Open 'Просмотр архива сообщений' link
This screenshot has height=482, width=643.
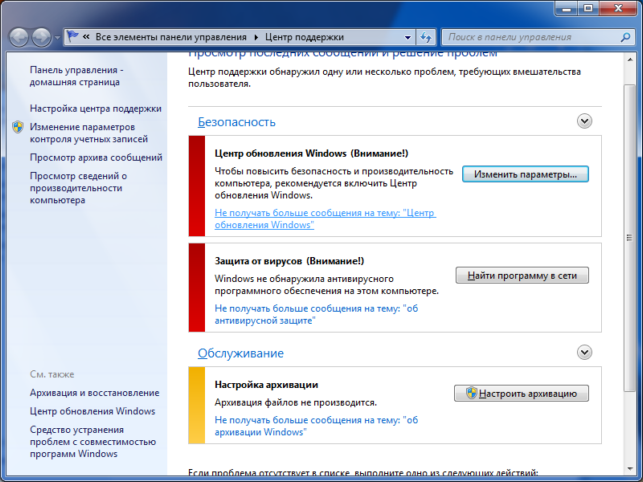tap(96, 158)
